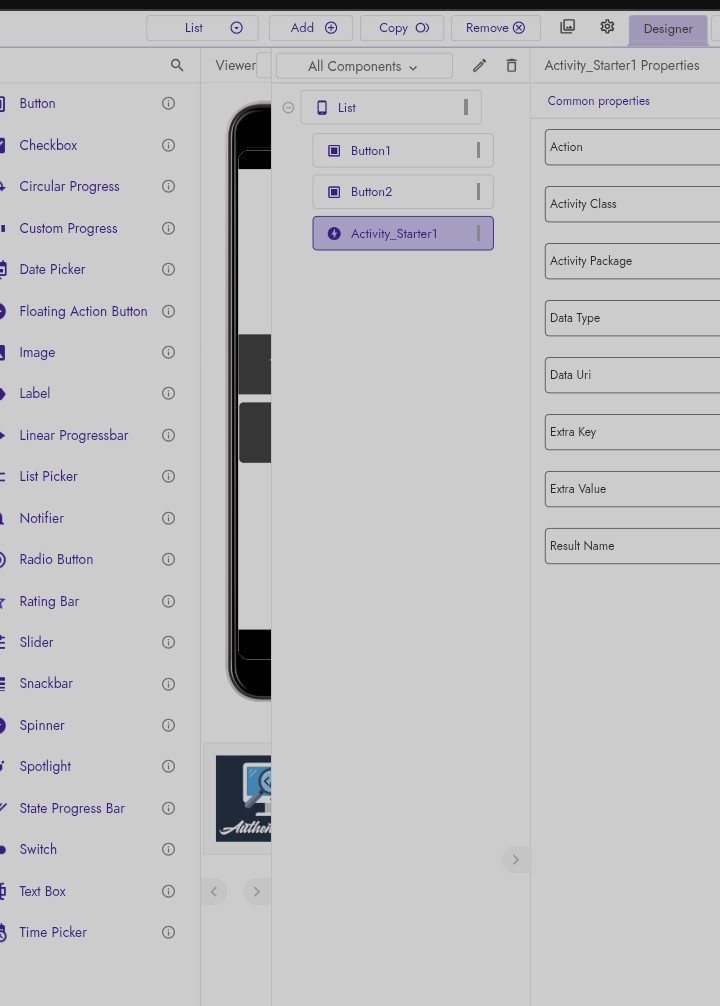Focus the Action property field
Image resolution: width=720 pixels, height=1006 pixels.
pyautogui.click(x=633, y=147)
